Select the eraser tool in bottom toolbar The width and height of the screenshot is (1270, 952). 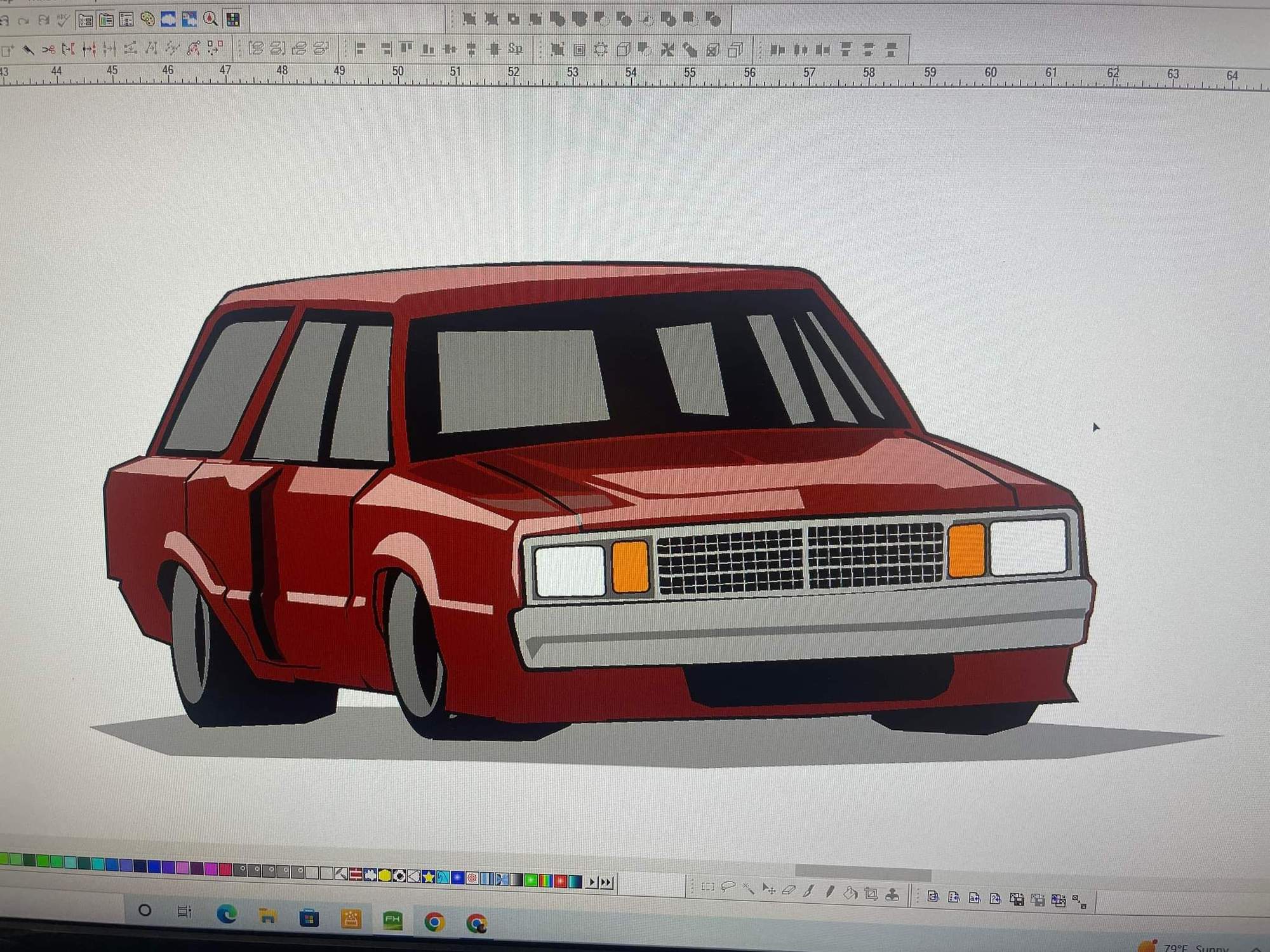[789, 890]
